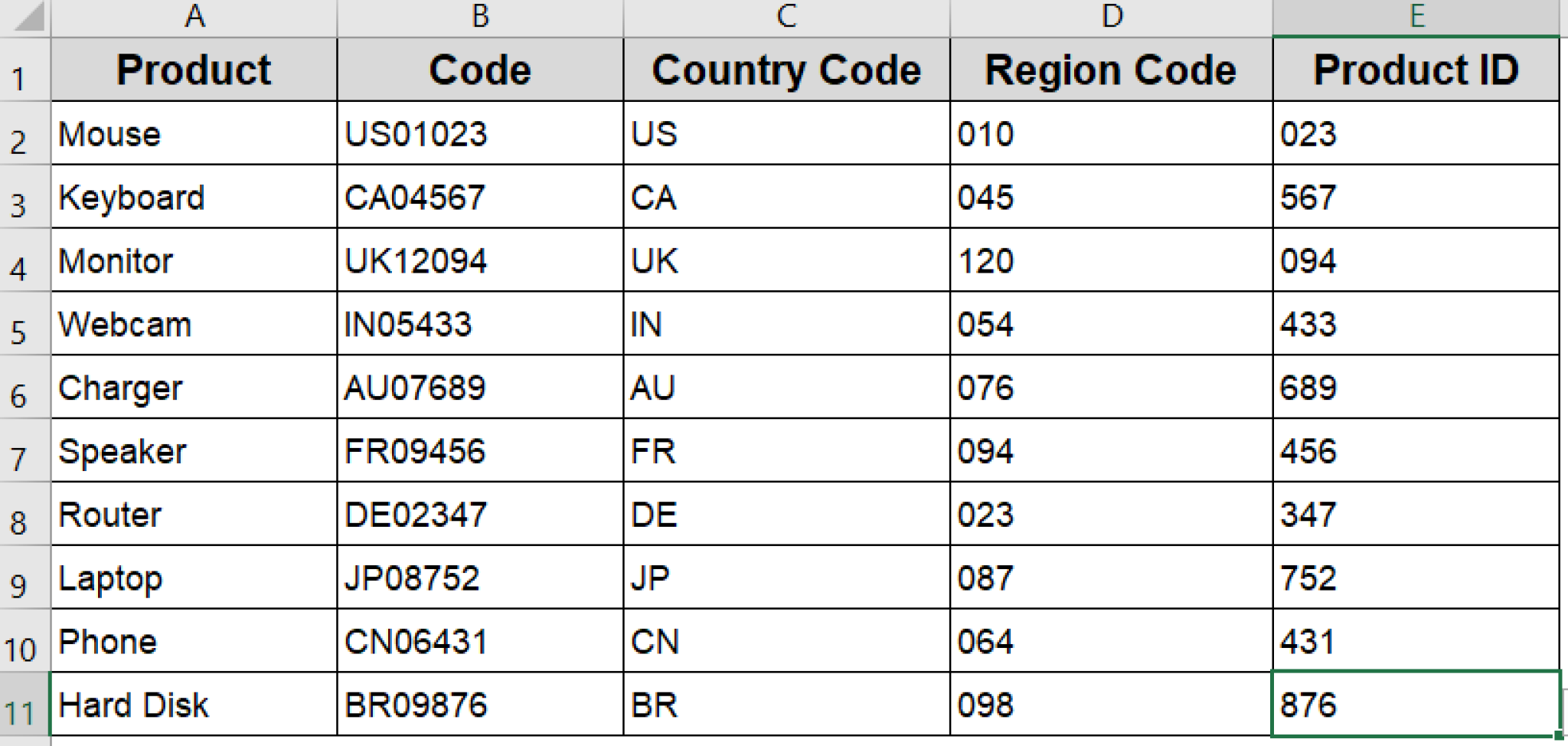The height and width of the screenshot is (746, 1568).
Task: Click the Product header cell
Action: point(194,69)
